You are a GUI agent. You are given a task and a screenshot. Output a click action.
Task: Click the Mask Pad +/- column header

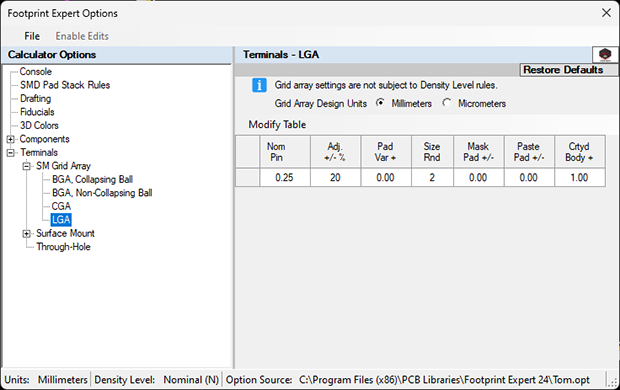[x=478, y=152]
